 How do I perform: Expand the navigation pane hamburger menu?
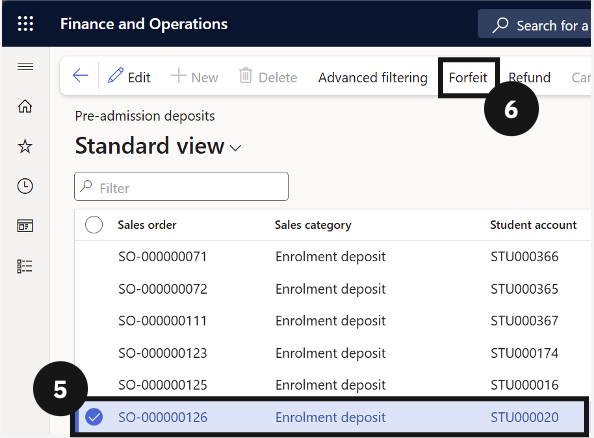(x=25, y=67)
